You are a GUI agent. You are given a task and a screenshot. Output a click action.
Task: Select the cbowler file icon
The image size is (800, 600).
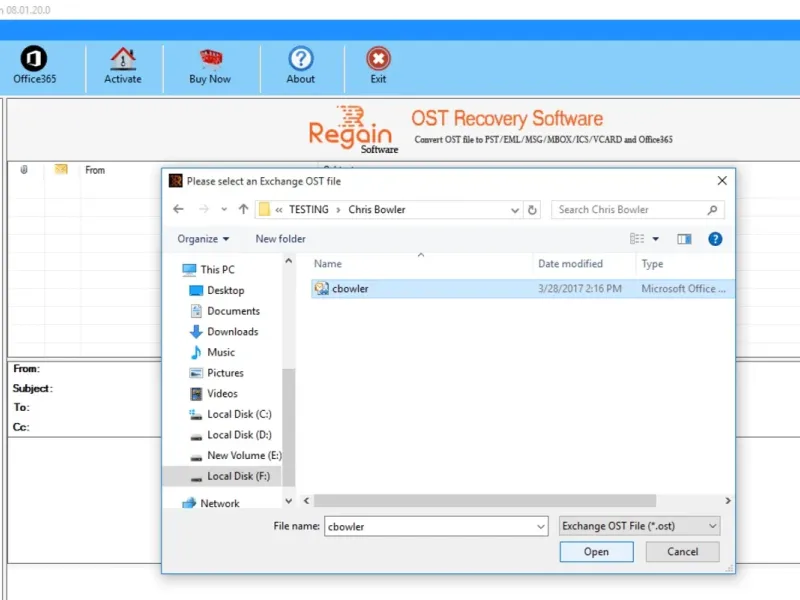click(x=321, y=289)
